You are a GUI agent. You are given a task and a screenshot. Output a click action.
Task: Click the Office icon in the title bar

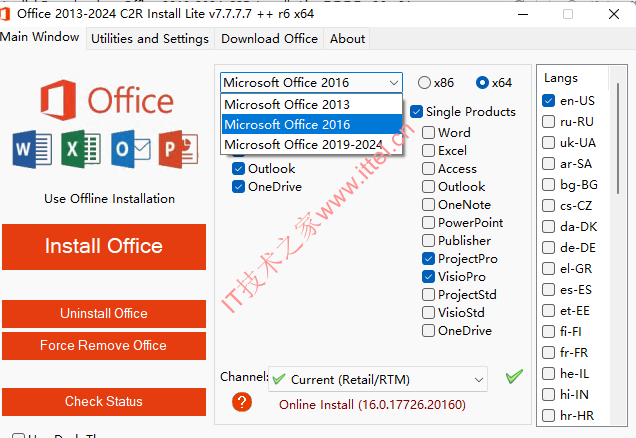pyautogui.click(x=5, y=14)
